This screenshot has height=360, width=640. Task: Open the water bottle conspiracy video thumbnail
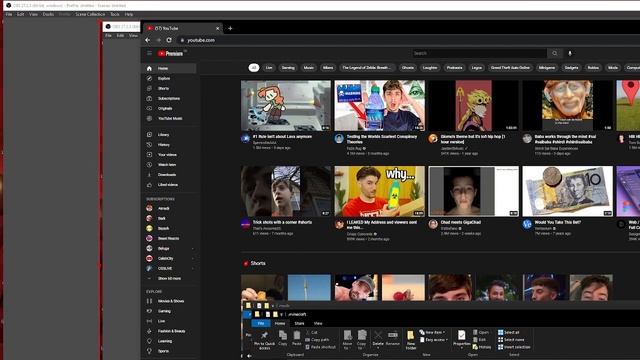pyautogui.click(x=380, y=105)
